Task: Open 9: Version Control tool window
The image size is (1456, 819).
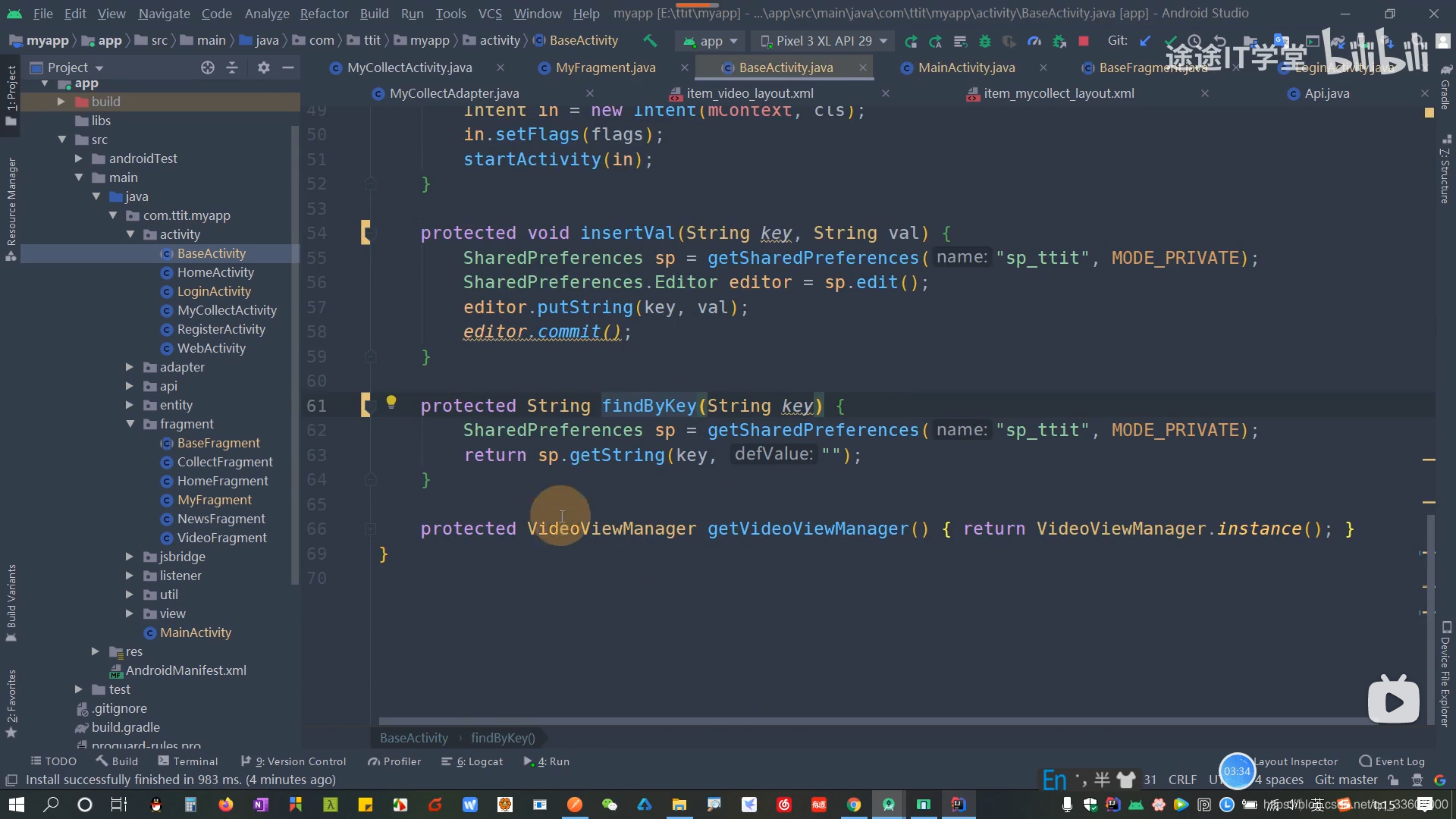Action: point(293,761)
